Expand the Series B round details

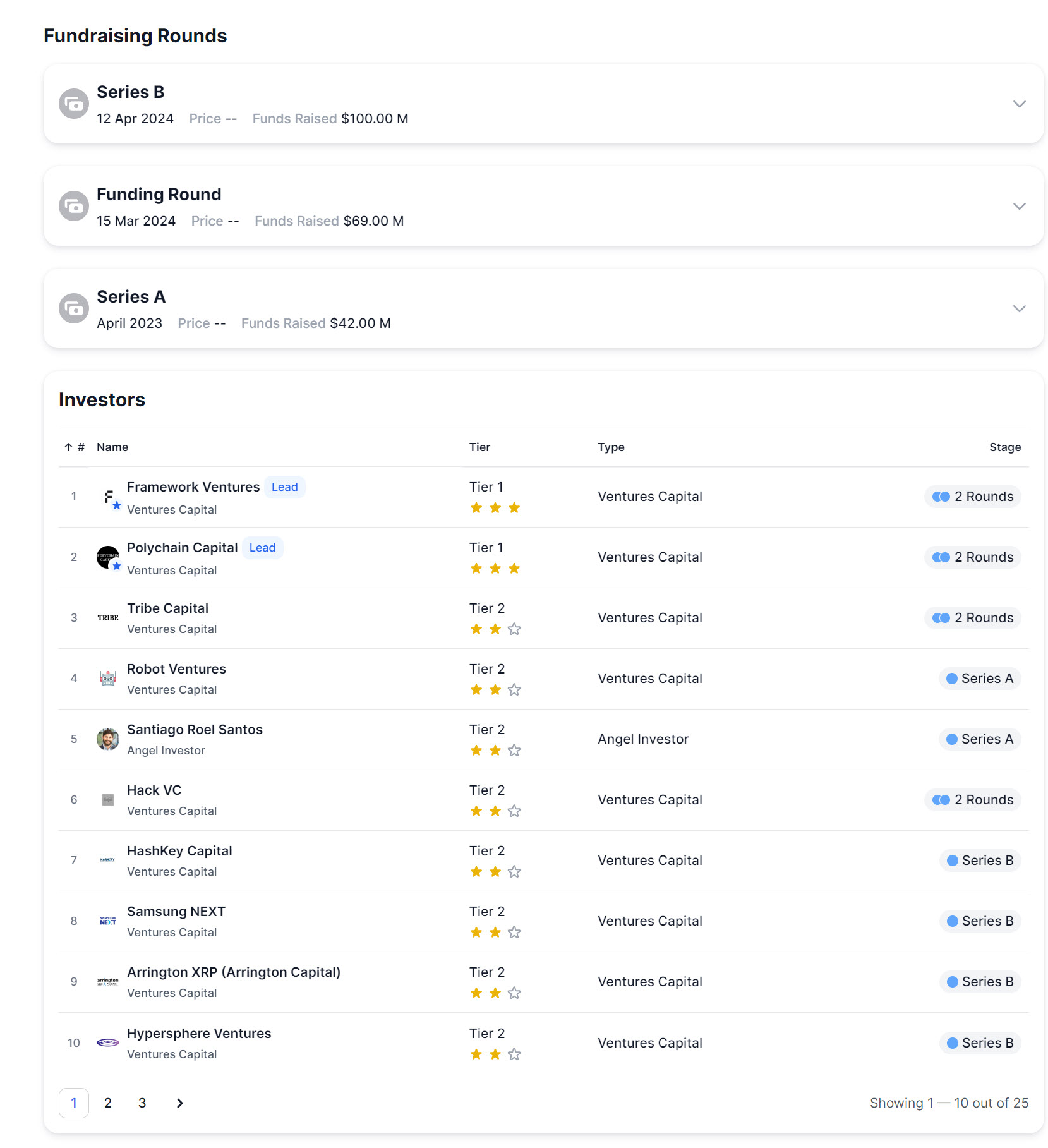1019,104
